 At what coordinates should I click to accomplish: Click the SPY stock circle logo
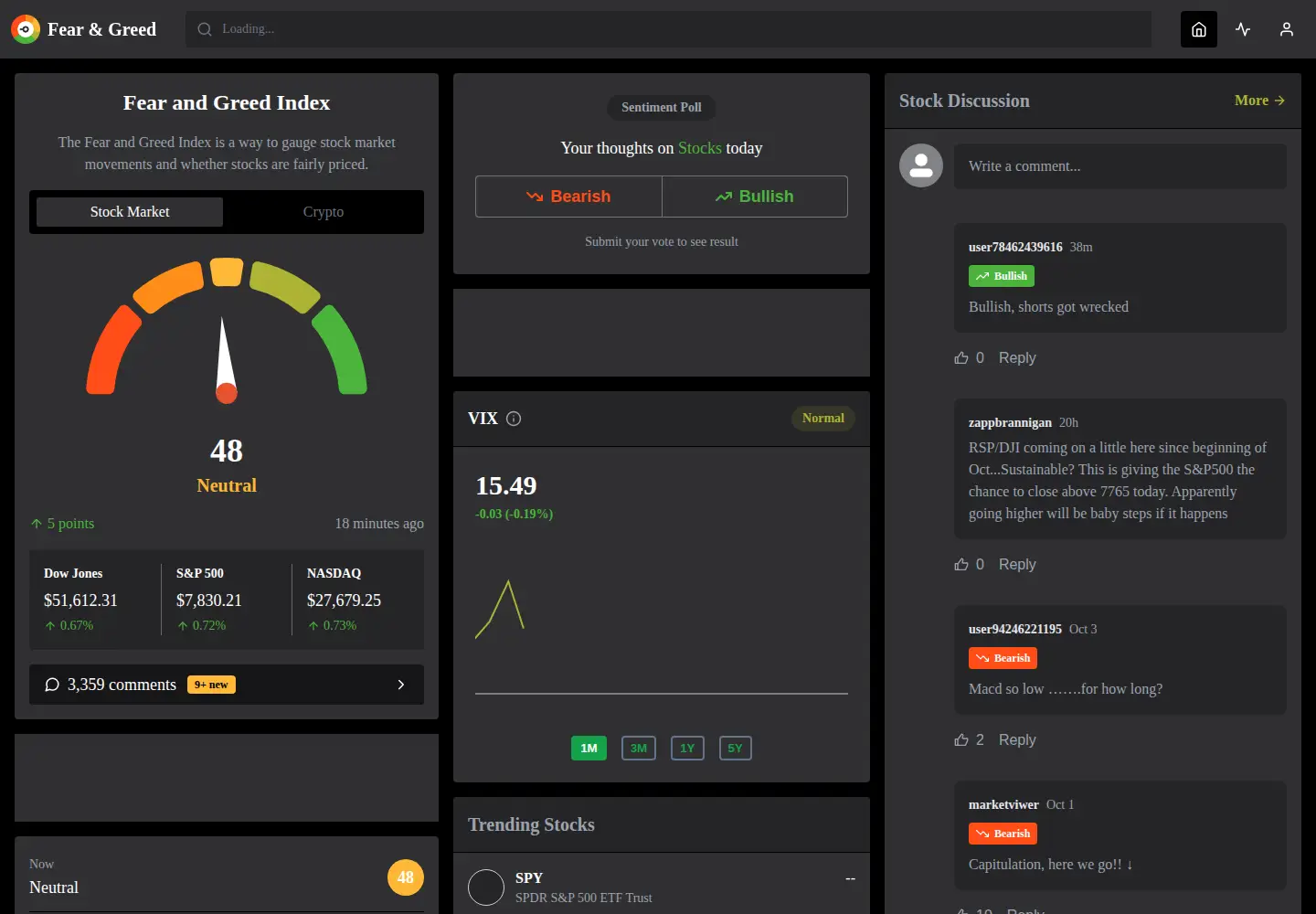tap(486, 887)
